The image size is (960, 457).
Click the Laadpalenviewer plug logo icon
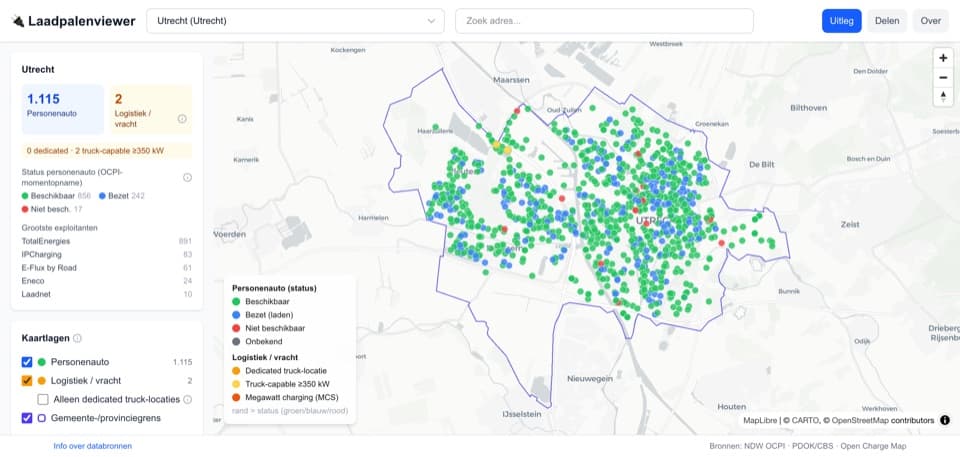[x=18, y=21]
